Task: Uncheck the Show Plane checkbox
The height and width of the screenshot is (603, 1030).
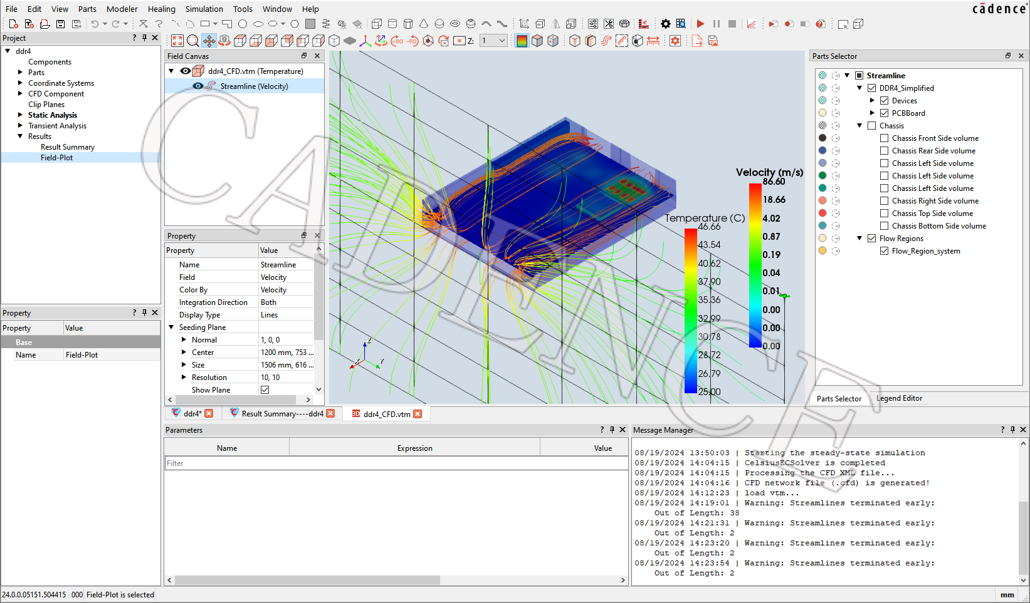Action: (x=265, y=390)
